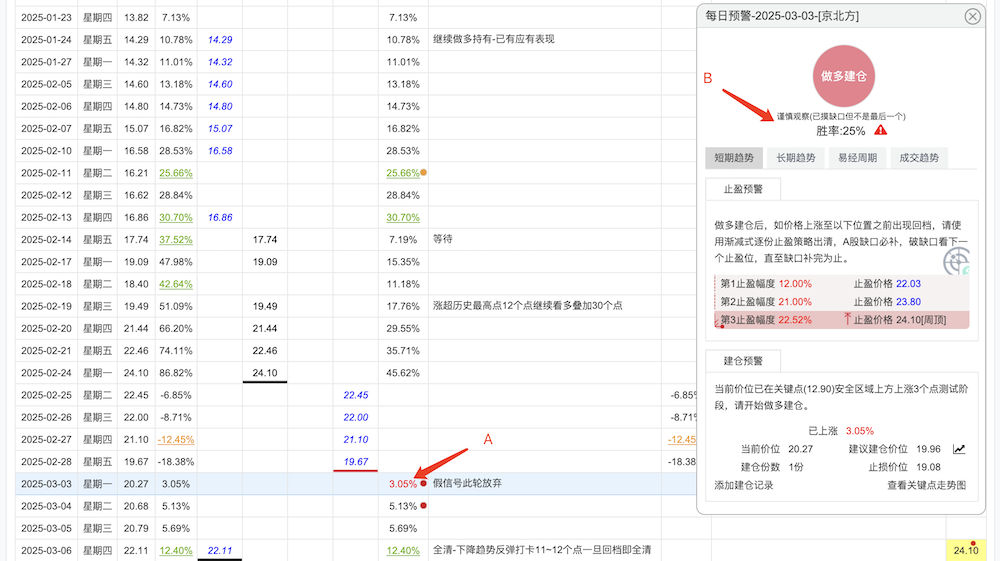Click the 已上涨 3.05% value in the popup
This screenshot has width=1000, height=561.
click(x=860, y=431)
